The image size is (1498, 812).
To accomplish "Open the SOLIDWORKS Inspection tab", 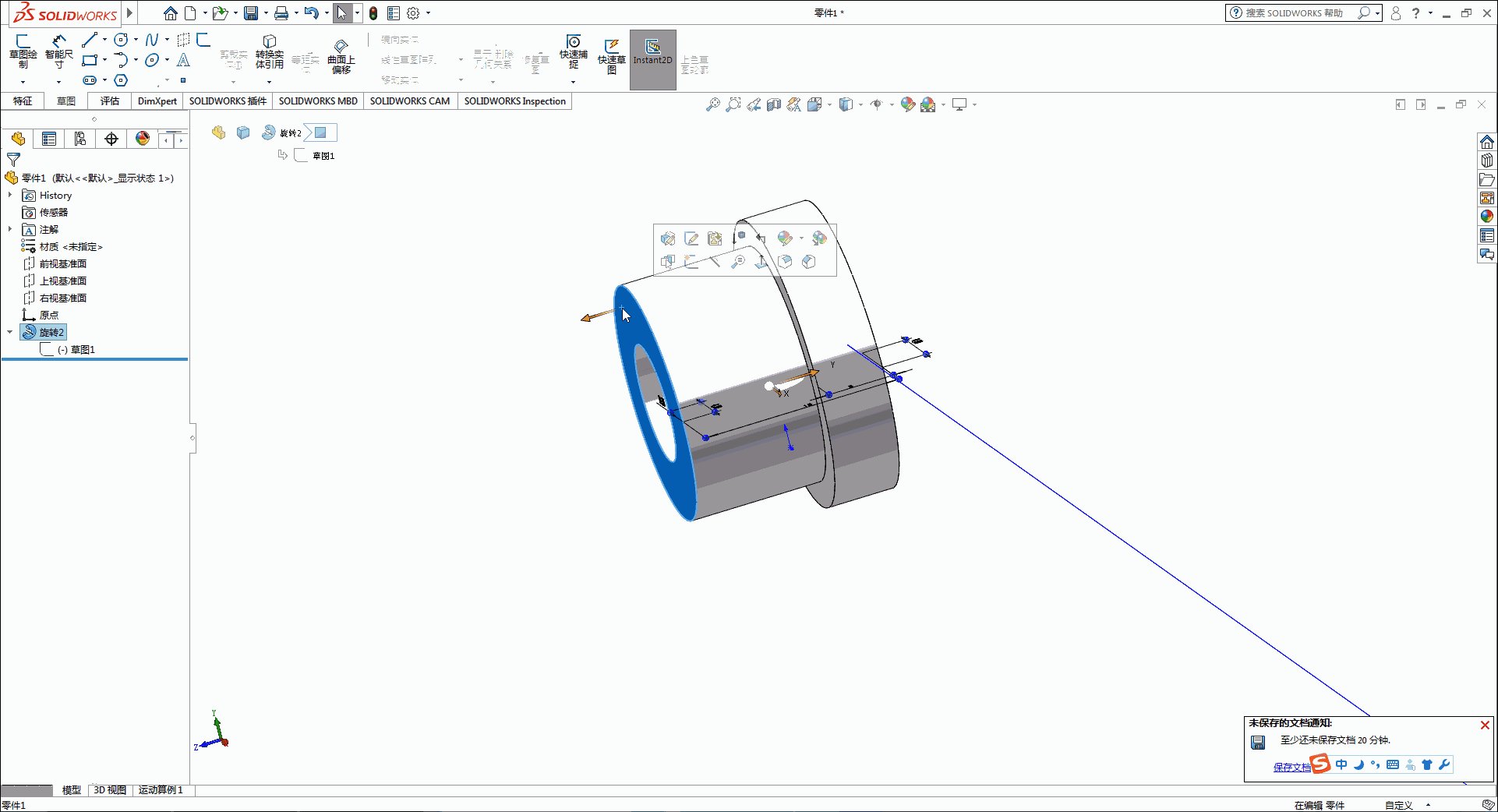I will point(515,101).
